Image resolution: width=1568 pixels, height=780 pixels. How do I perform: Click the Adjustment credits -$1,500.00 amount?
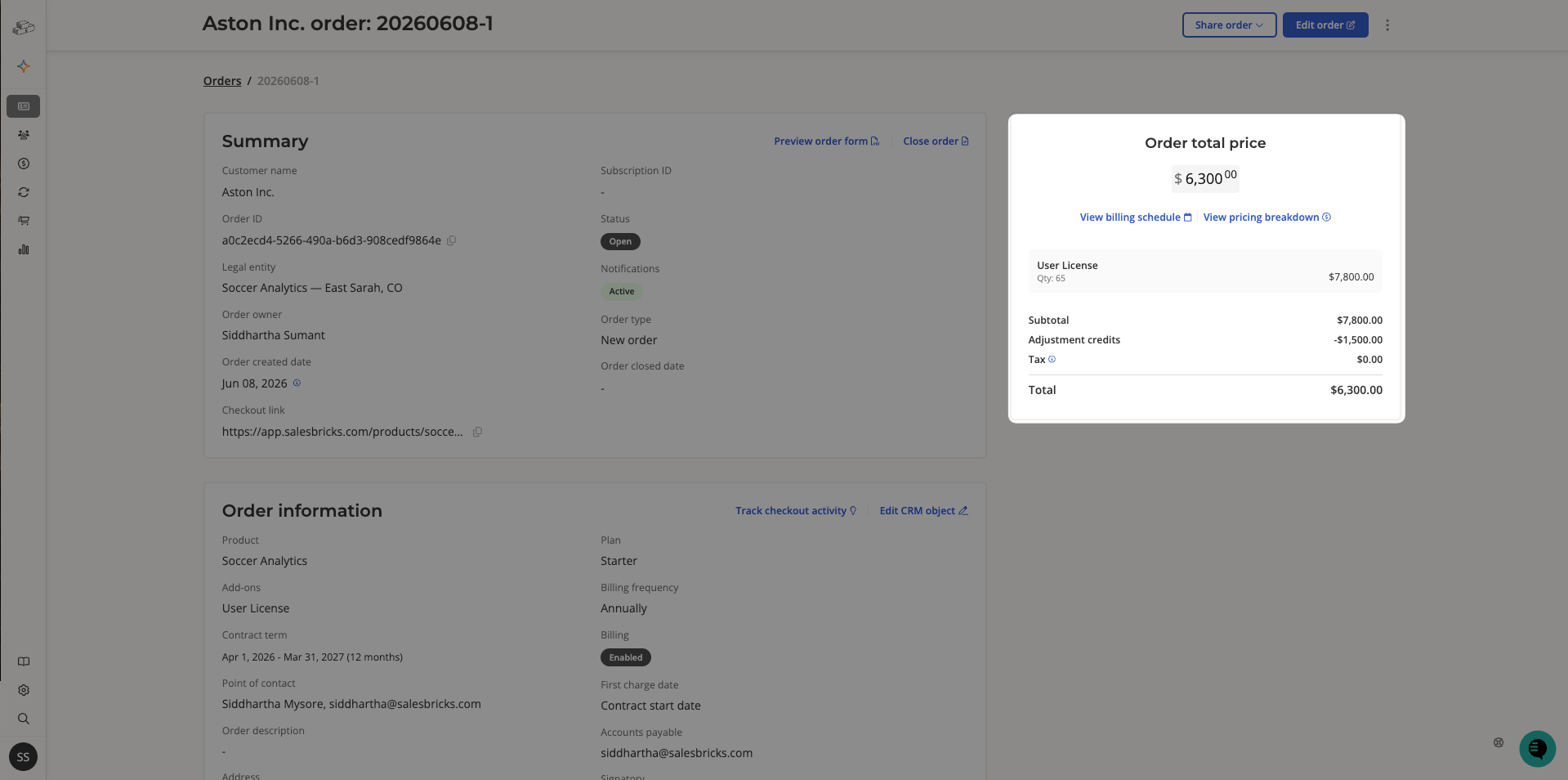click(1358, 340)
